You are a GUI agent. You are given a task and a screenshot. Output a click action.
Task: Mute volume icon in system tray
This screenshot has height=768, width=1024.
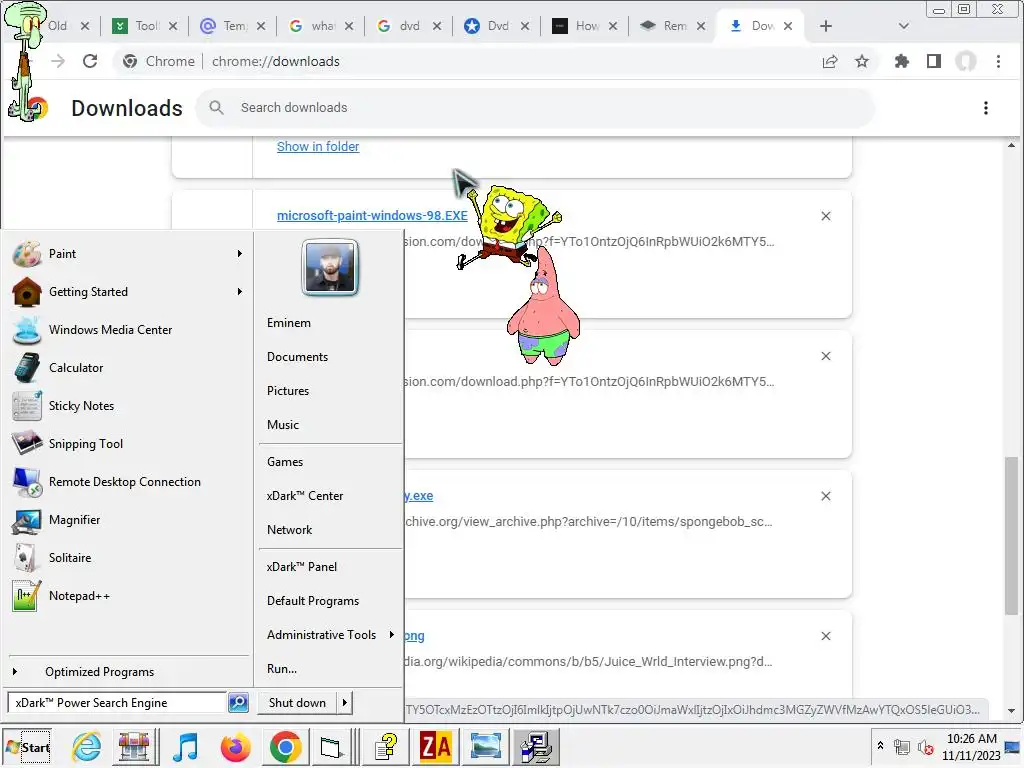point(925,746)
